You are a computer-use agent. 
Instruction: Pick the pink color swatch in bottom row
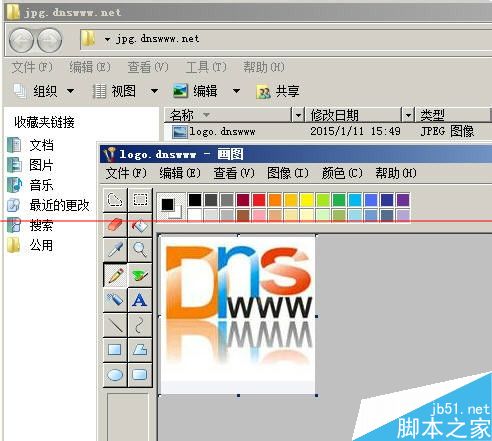(259, 215)
